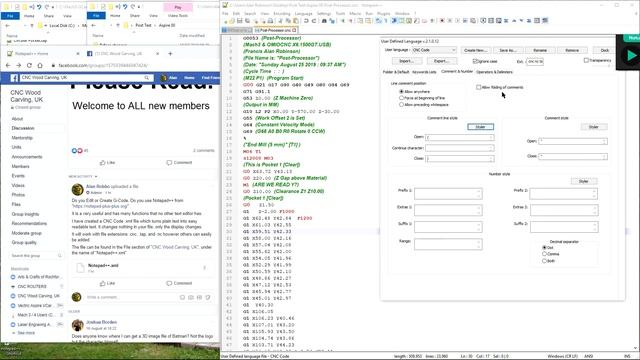This screenshot has height=360, width=640.
Task: Click the Save icon in Notepad++ toolbar
Action: point(240,21)
